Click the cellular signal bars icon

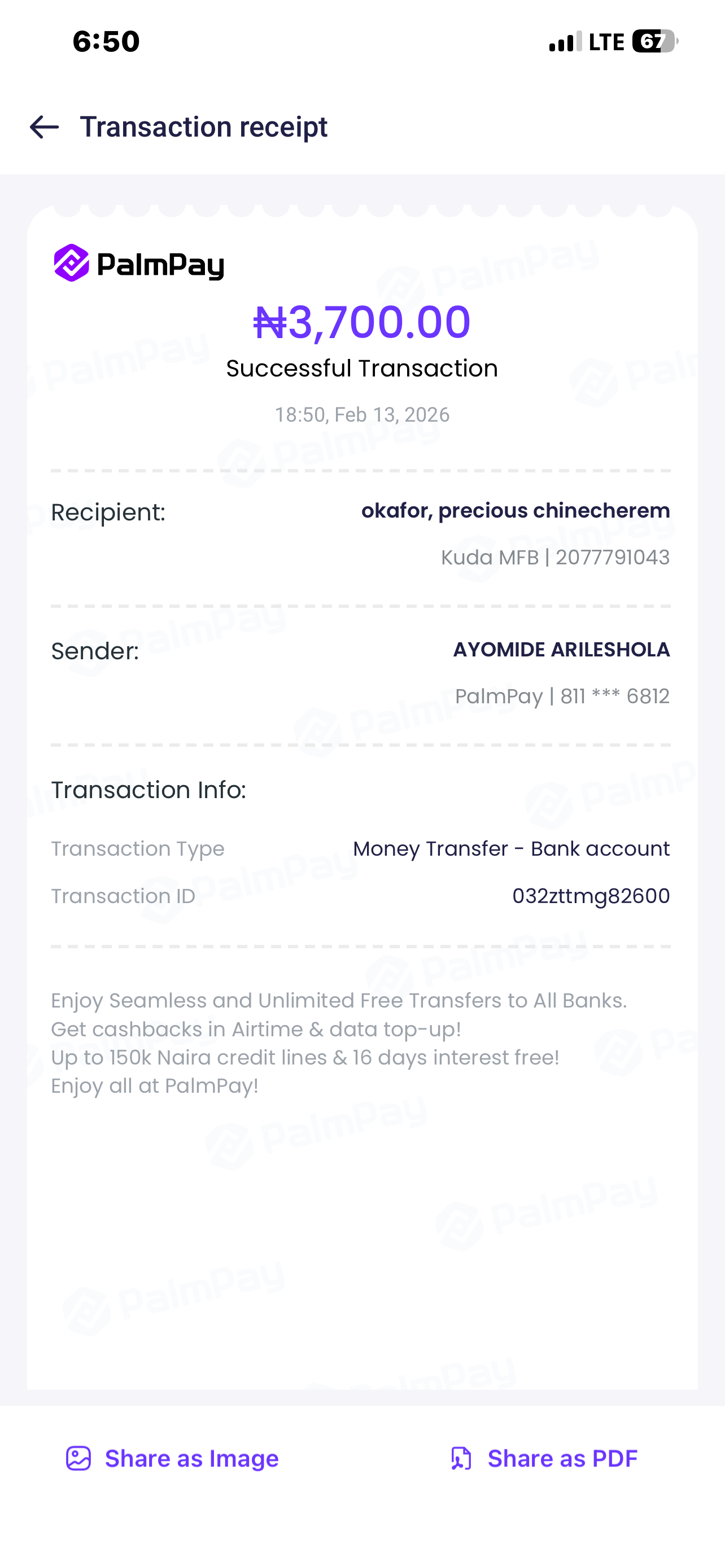click(x=566, y=41)
